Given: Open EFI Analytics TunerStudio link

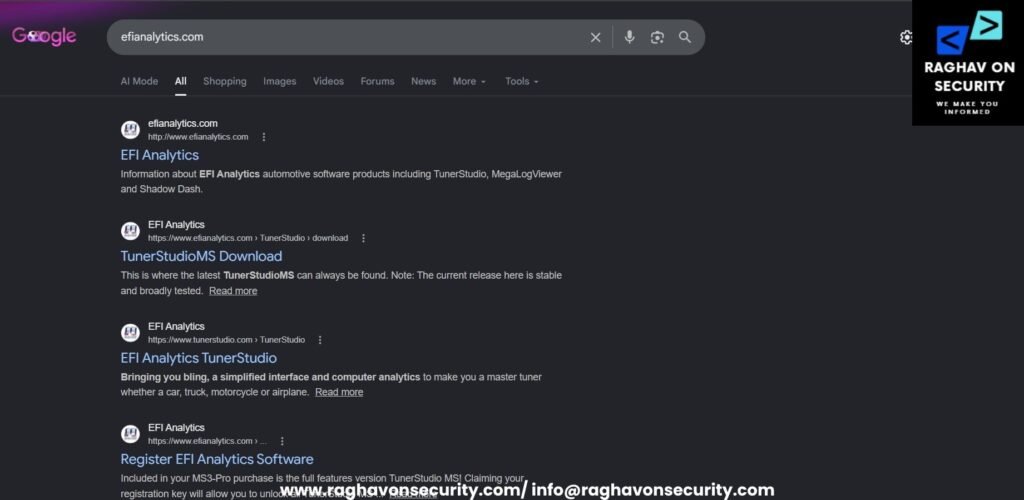Looking at the screenshot, I should click(199, 358).
